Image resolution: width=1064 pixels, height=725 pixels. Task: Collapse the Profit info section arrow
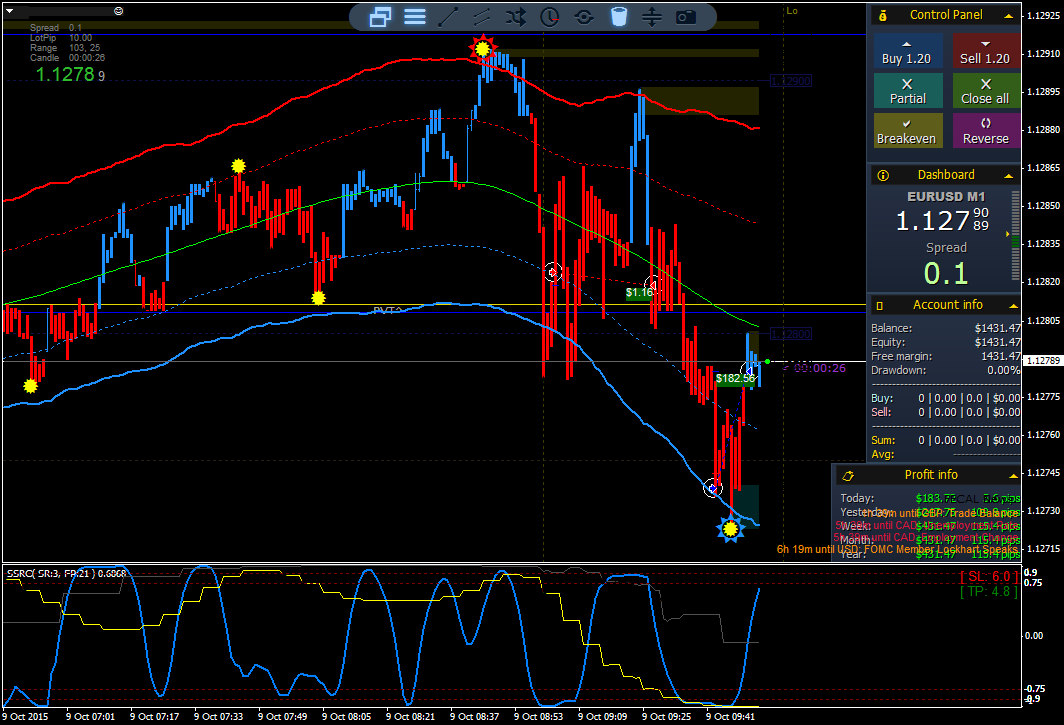1014,475
